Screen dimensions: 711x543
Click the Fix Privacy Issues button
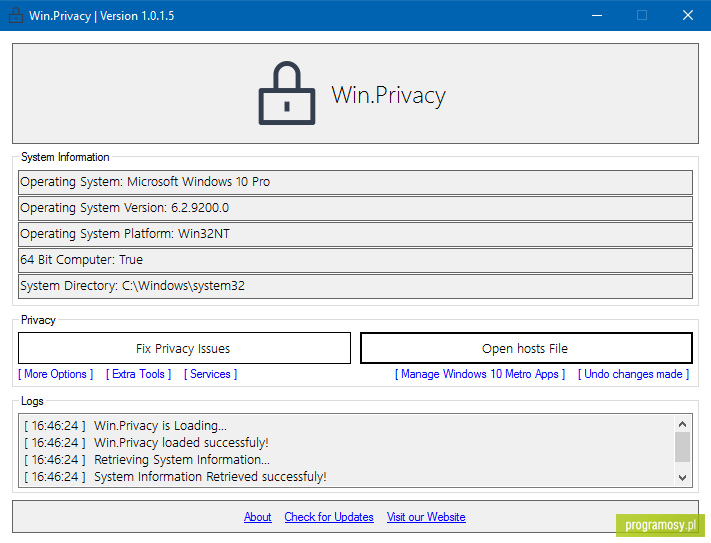pyautogui.click(x=184, y=348)
